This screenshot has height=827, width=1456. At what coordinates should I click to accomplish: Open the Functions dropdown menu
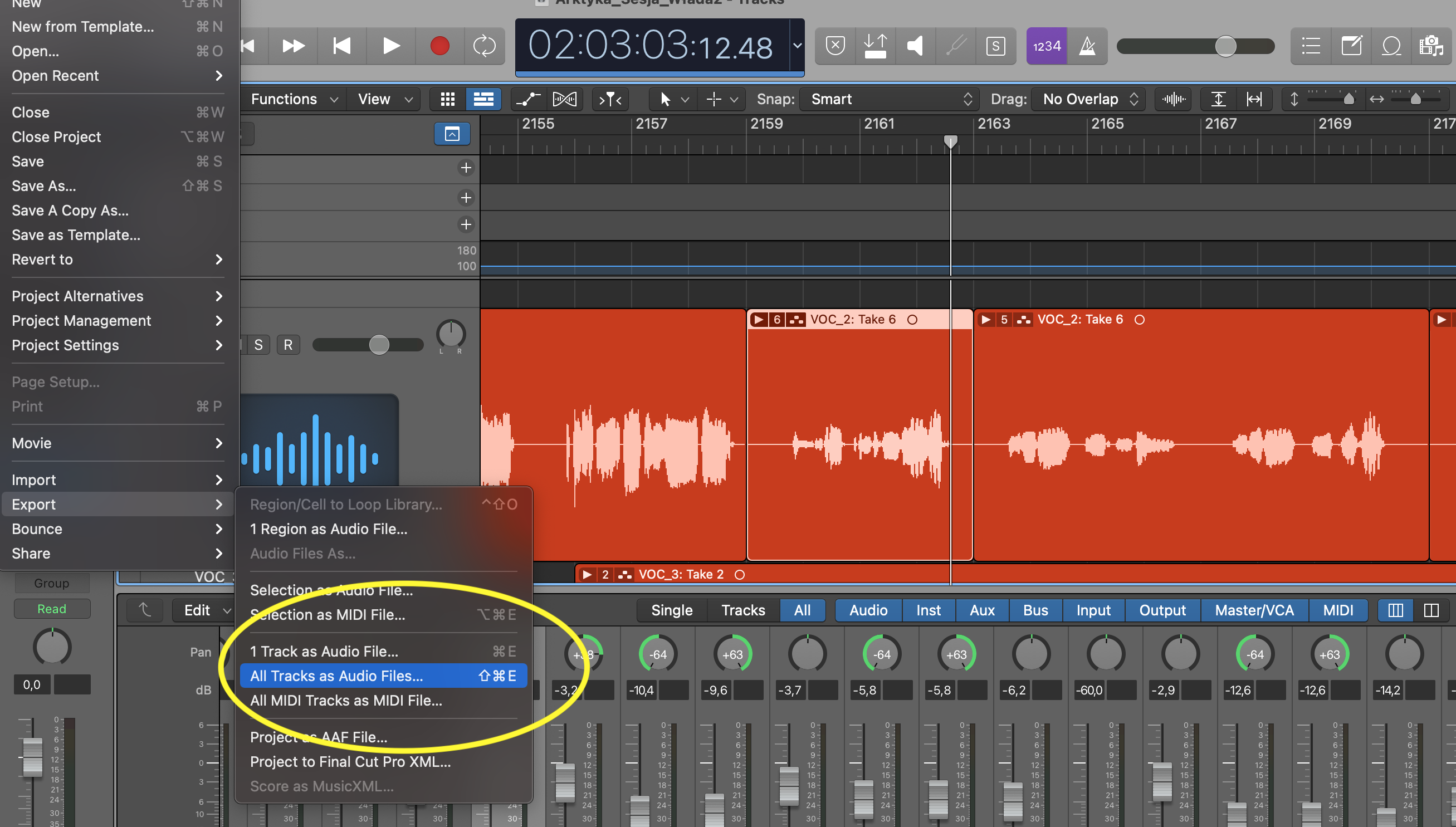pyautogui.click(x=294, y=99)
